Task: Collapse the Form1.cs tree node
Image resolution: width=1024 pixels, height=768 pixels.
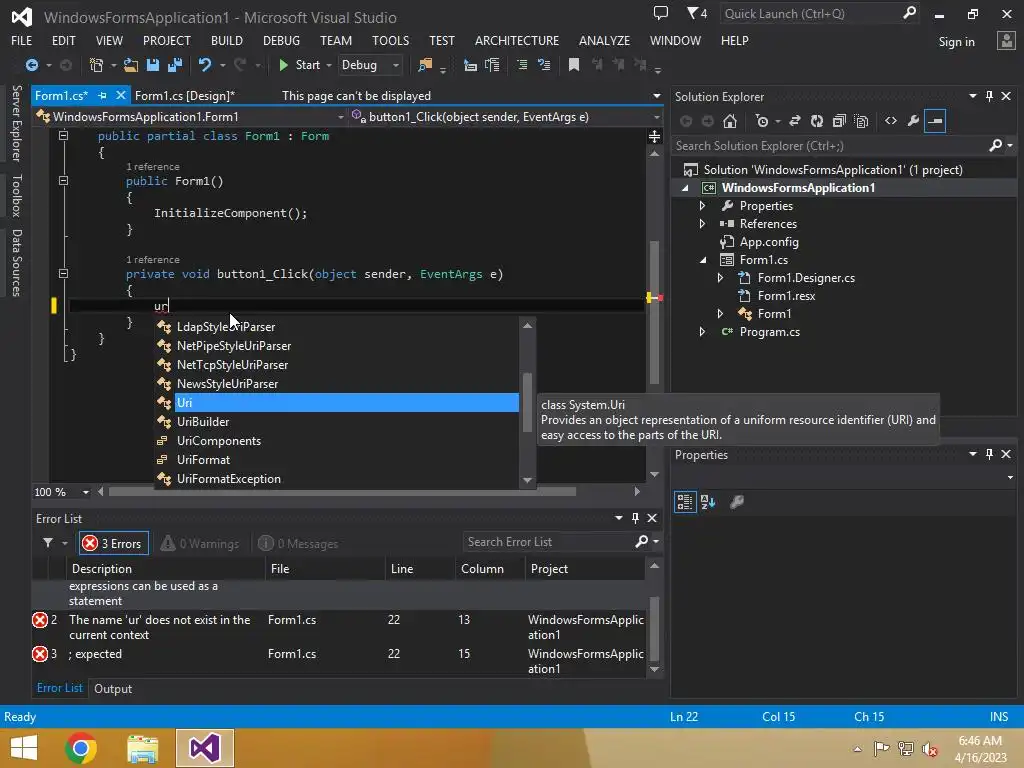Action: point(703,260)
